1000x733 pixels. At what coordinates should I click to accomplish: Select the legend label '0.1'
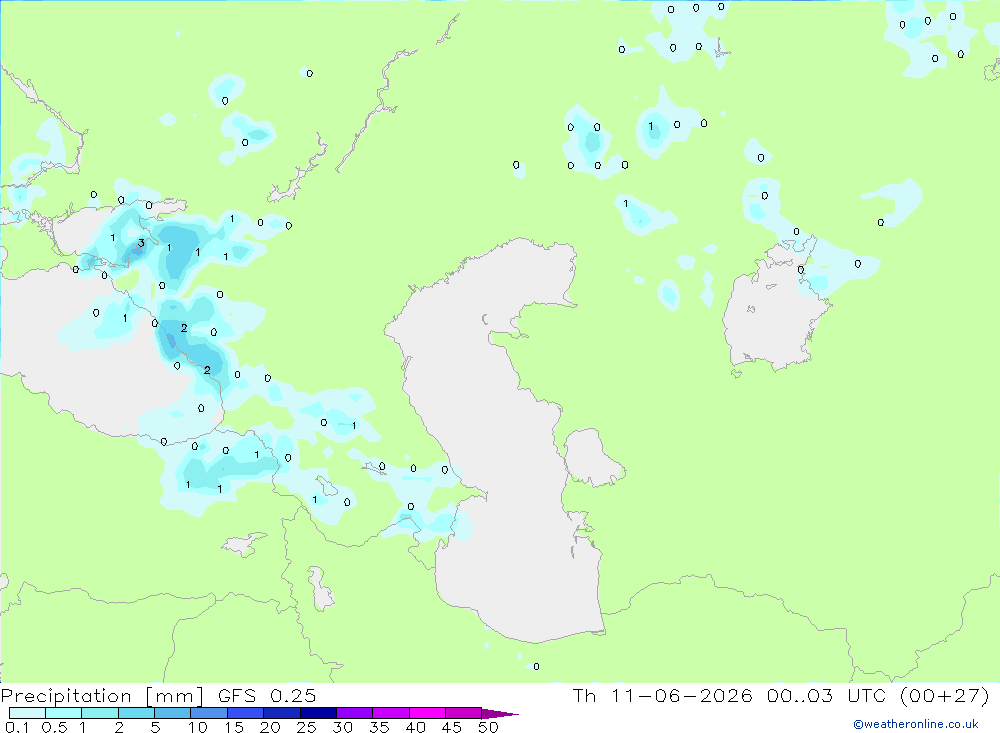(17, 727)
